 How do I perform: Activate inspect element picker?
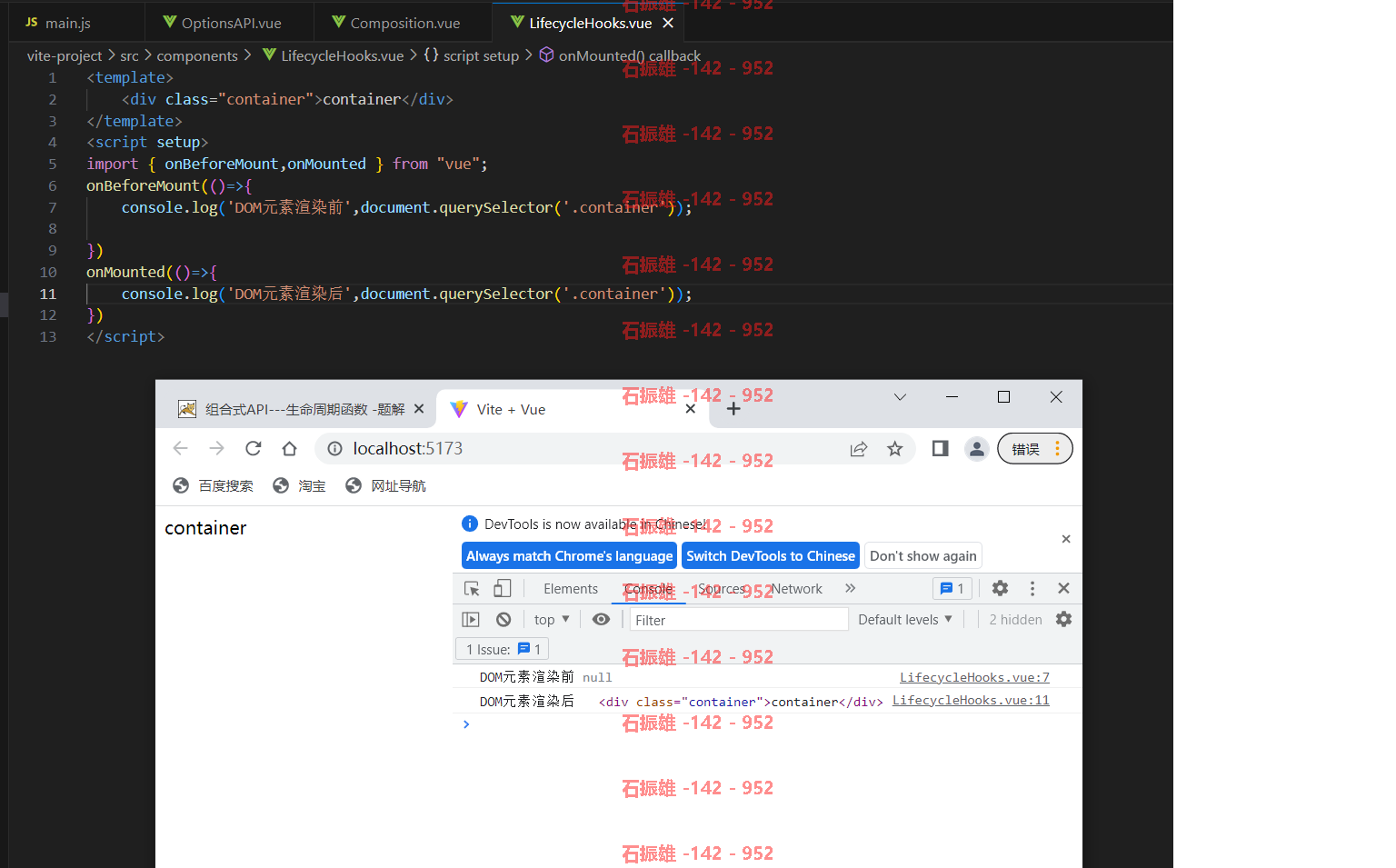pos(472,588)
